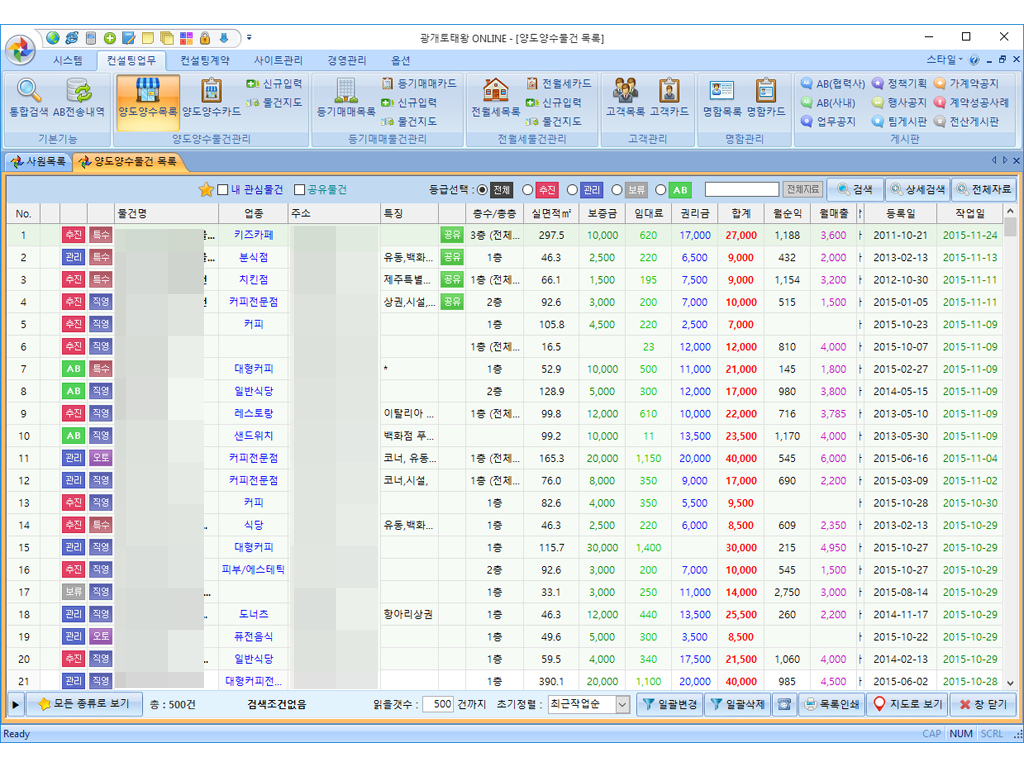Open 통합검색 magnifier icon

[29, 91]
